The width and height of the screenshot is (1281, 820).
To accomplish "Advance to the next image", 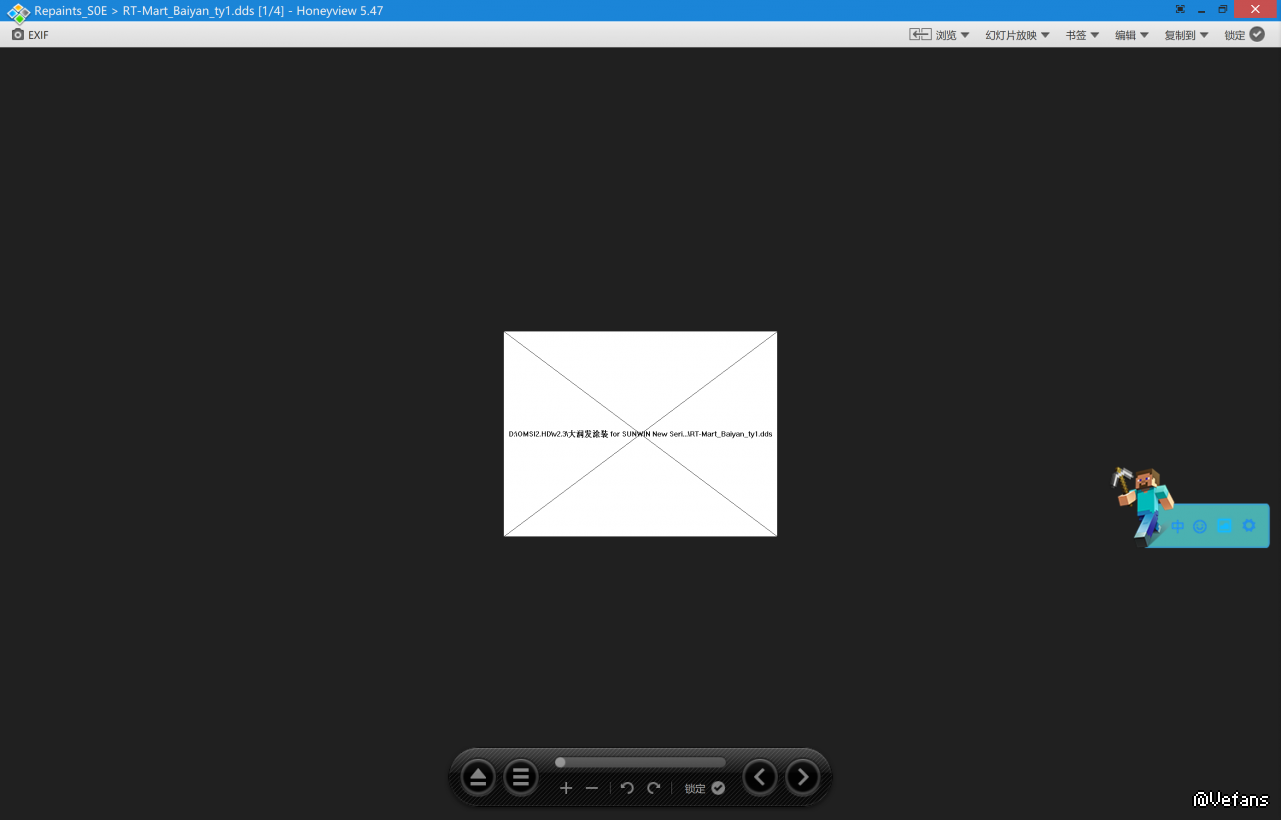I will click(803, 777).
